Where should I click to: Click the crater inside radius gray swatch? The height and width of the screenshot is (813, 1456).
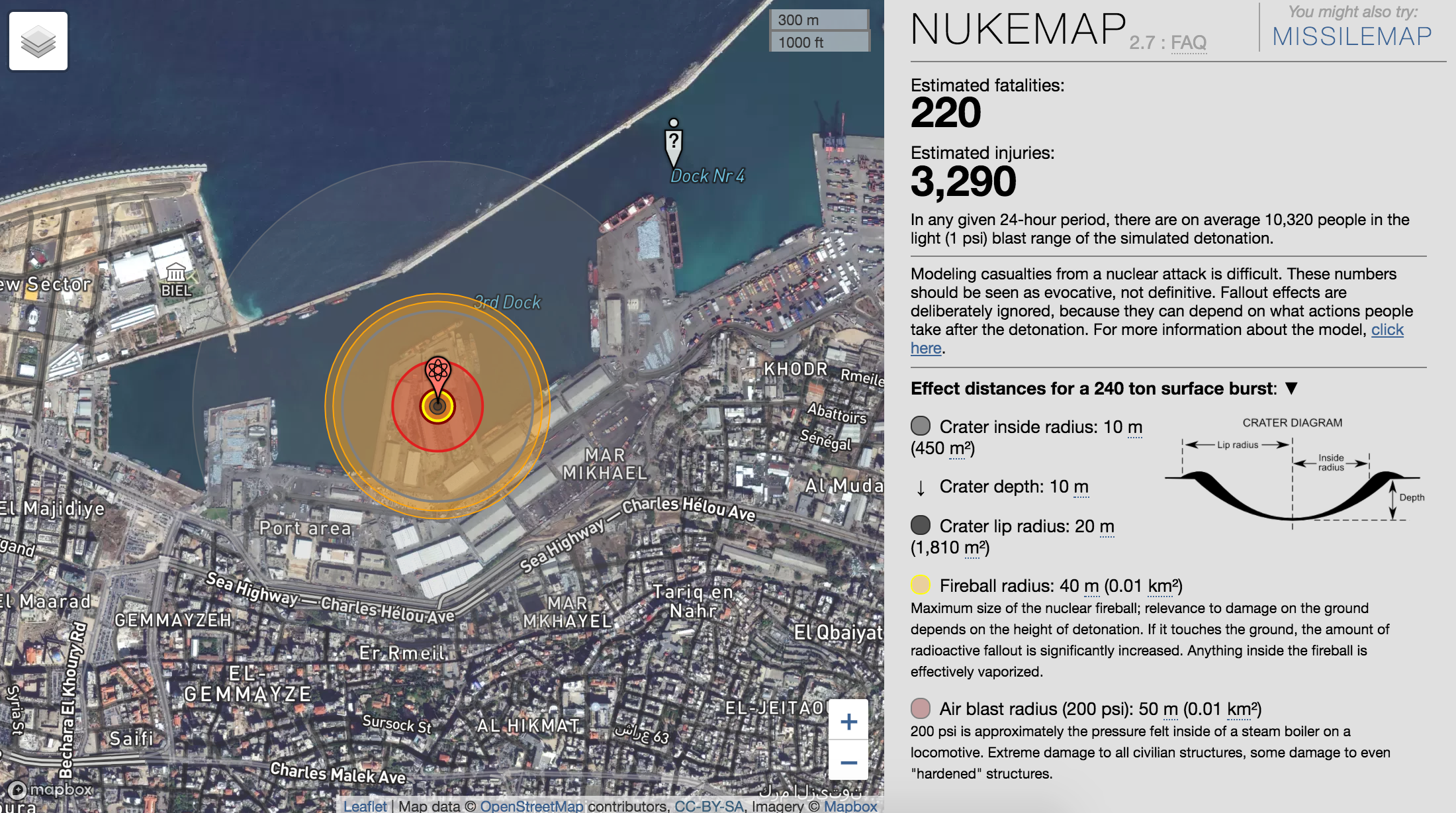click(x=921, y=426)
